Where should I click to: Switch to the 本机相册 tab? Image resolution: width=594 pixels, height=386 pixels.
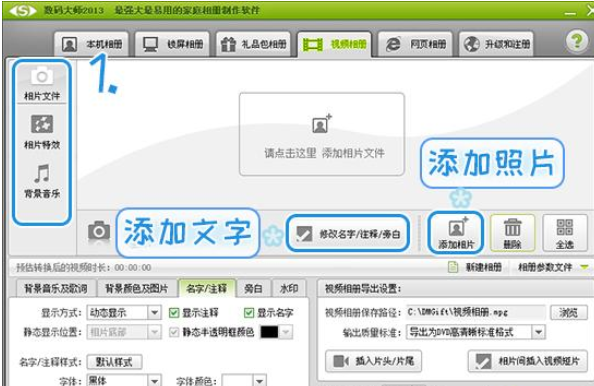point(91,44)
